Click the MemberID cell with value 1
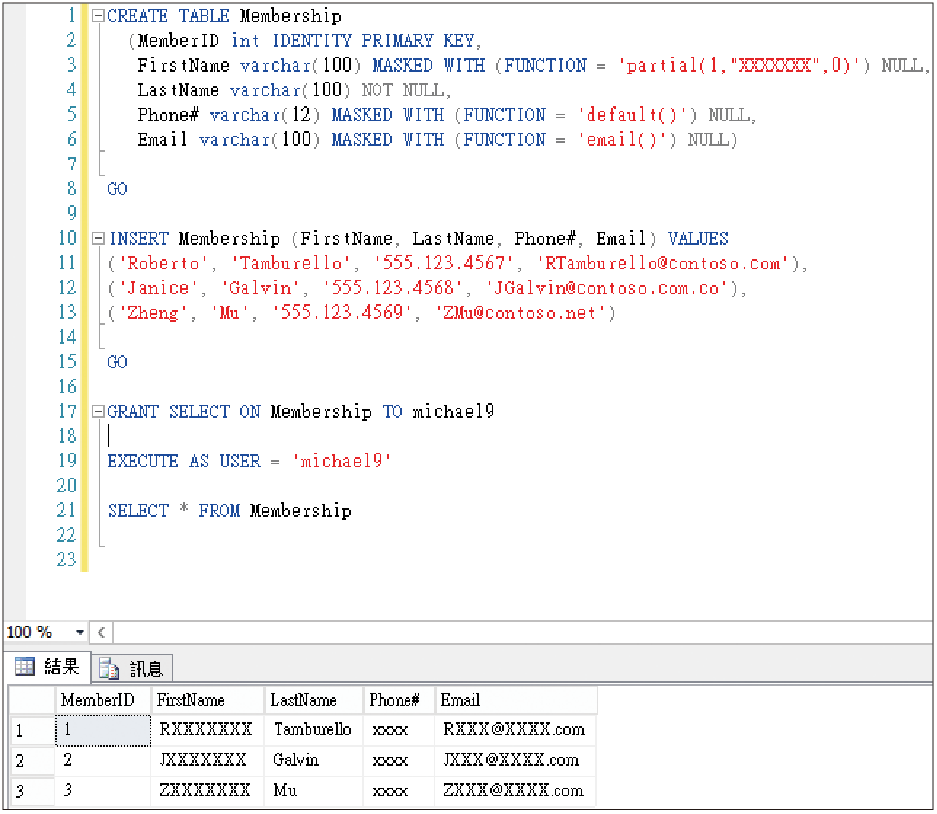This screenshot has height=814, width=937. 103,730
